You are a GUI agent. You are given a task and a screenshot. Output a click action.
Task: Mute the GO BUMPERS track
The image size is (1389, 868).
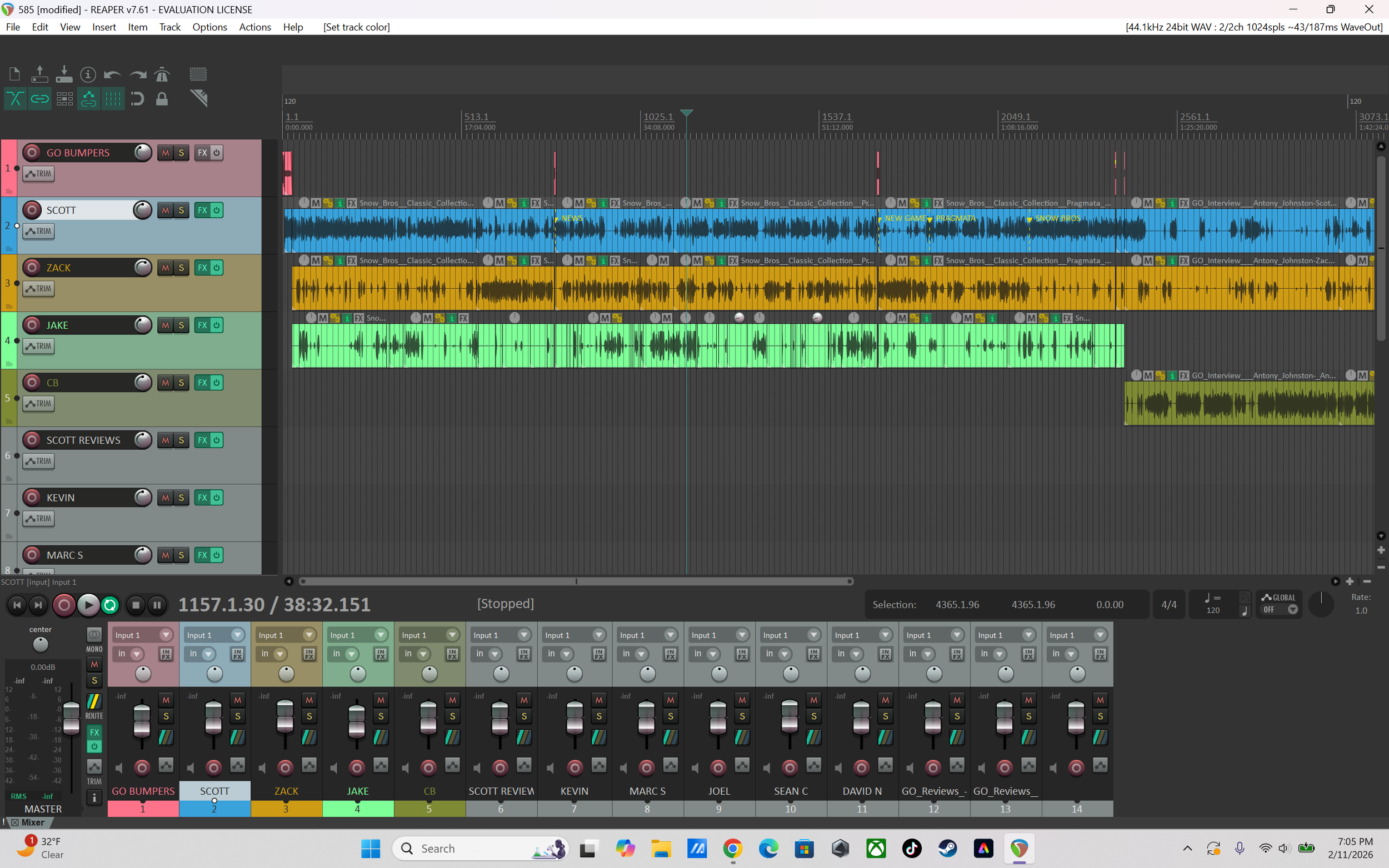(x=166, y=153)
